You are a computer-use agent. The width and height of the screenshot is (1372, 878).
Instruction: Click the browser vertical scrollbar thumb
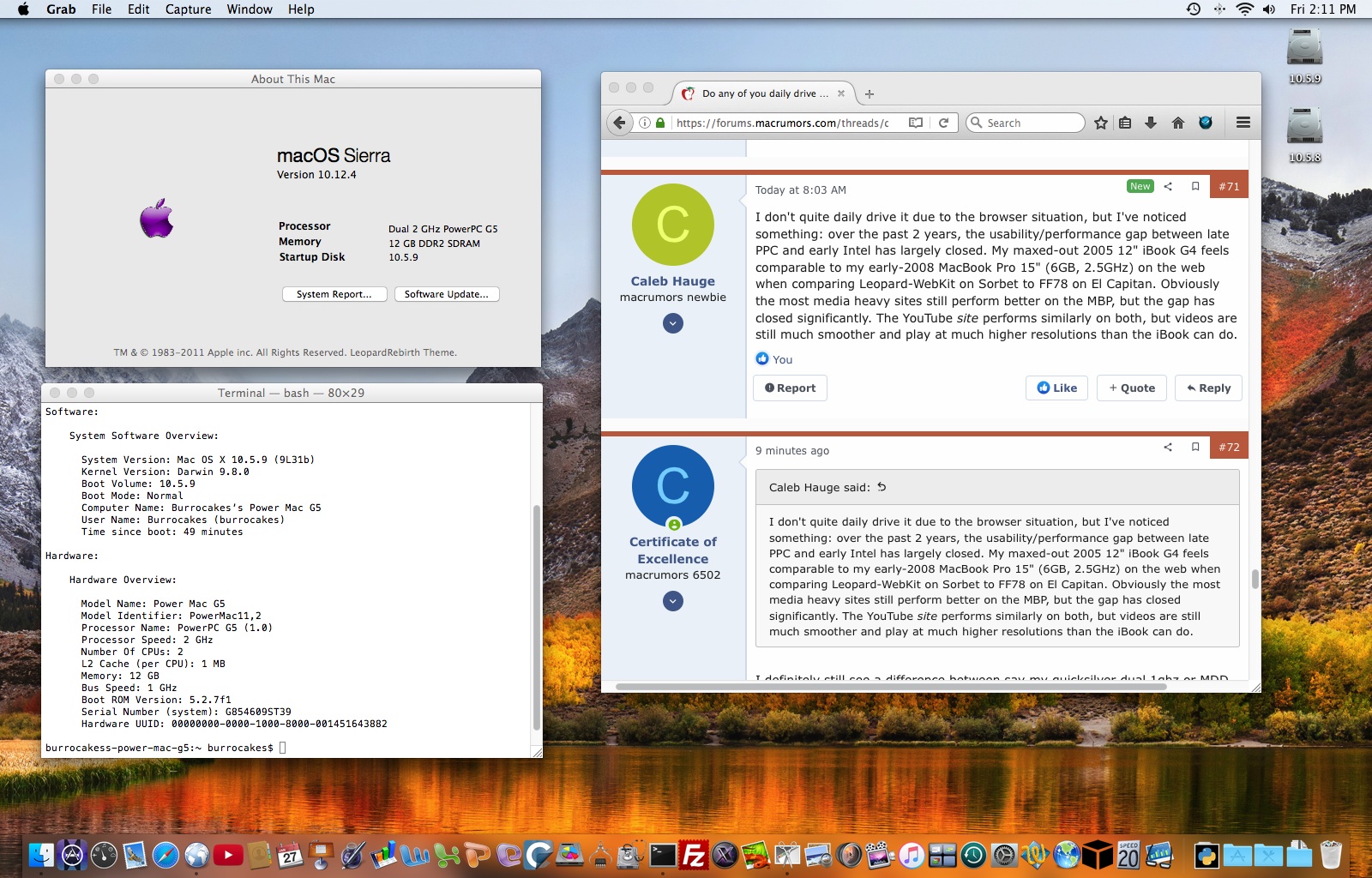pyautogui.click(x=1255, y=579)
